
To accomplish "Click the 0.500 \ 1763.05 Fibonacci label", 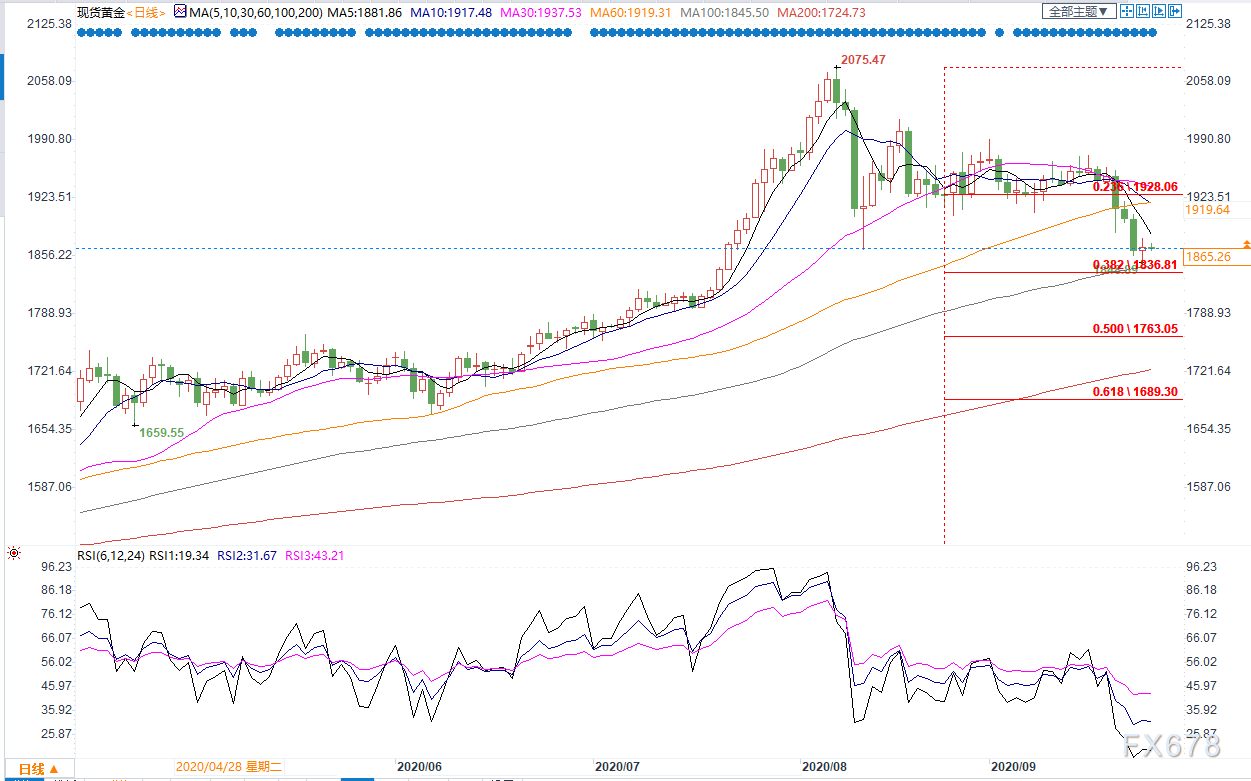I will click(1135, 328).
